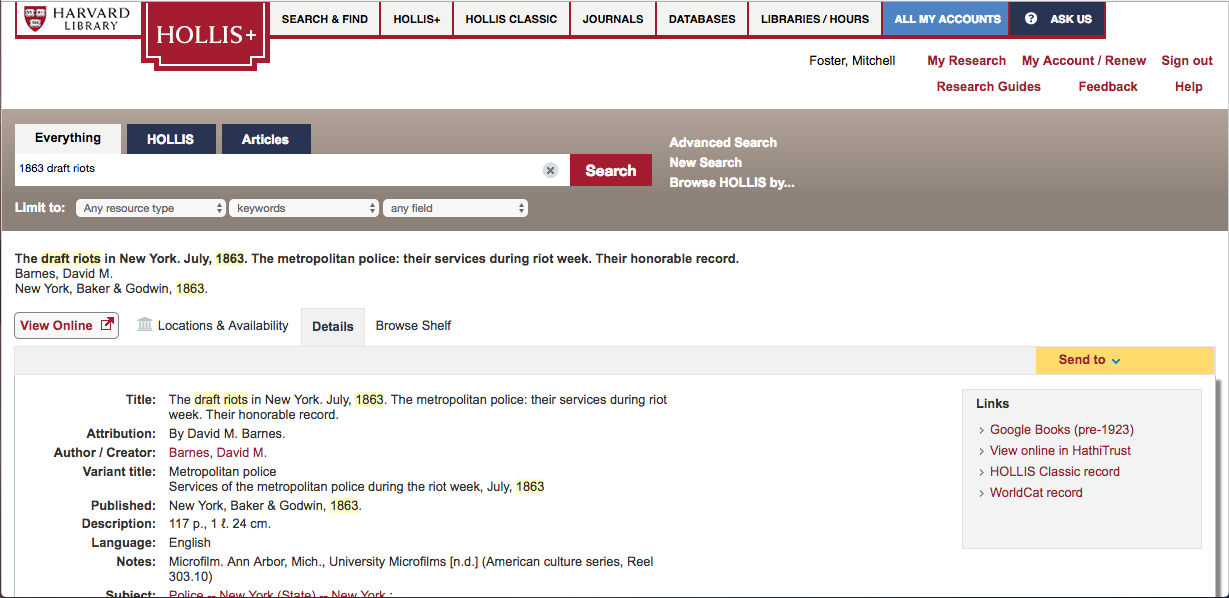Open All My Accounts

(947, 19)
